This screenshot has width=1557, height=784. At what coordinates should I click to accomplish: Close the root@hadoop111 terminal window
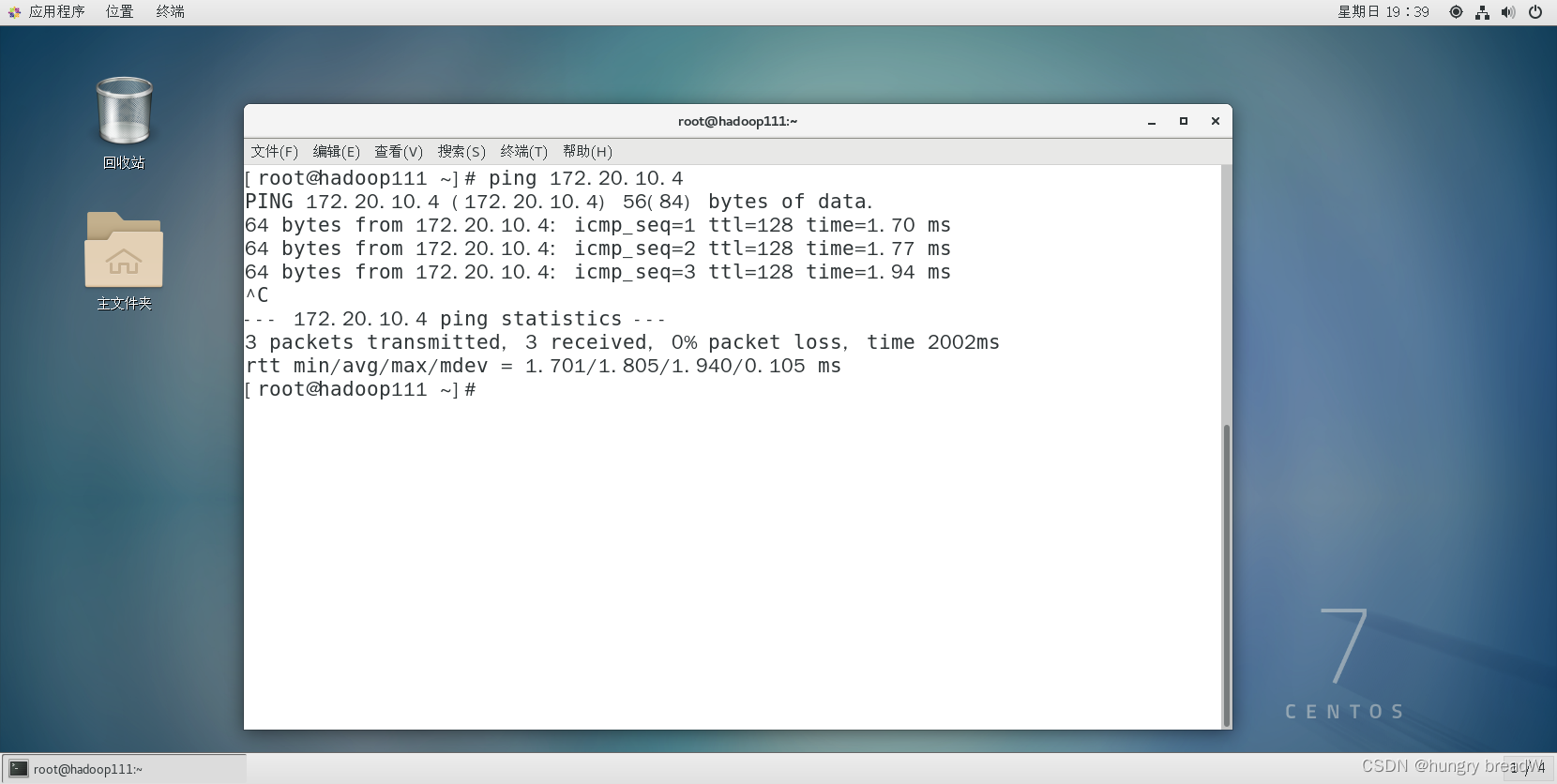[1216, 121]
